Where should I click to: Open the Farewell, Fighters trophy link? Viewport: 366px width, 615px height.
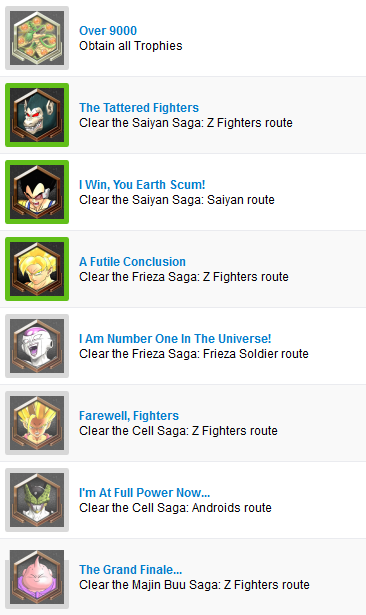pos(129,415)
